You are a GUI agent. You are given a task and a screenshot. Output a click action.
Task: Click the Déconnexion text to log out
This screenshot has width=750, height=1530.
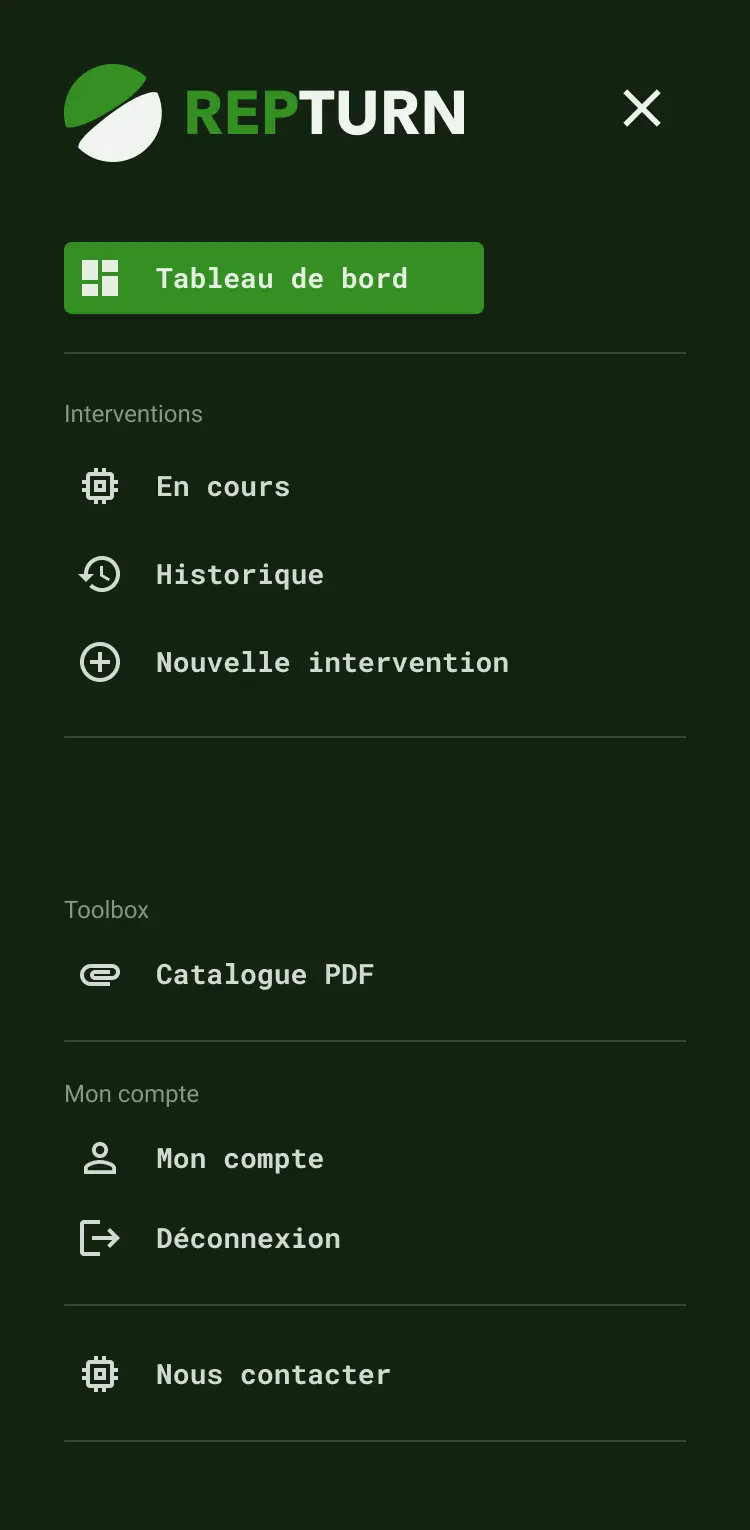[248, 1239]
